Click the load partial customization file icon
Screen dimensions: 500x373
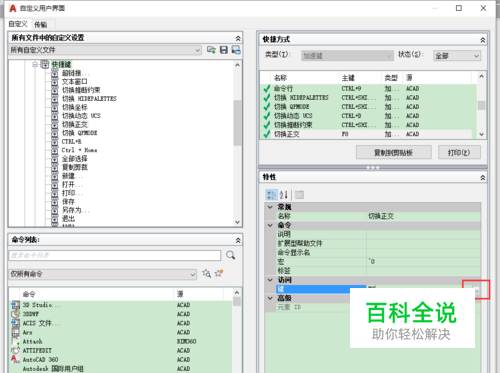click(211, 50)
